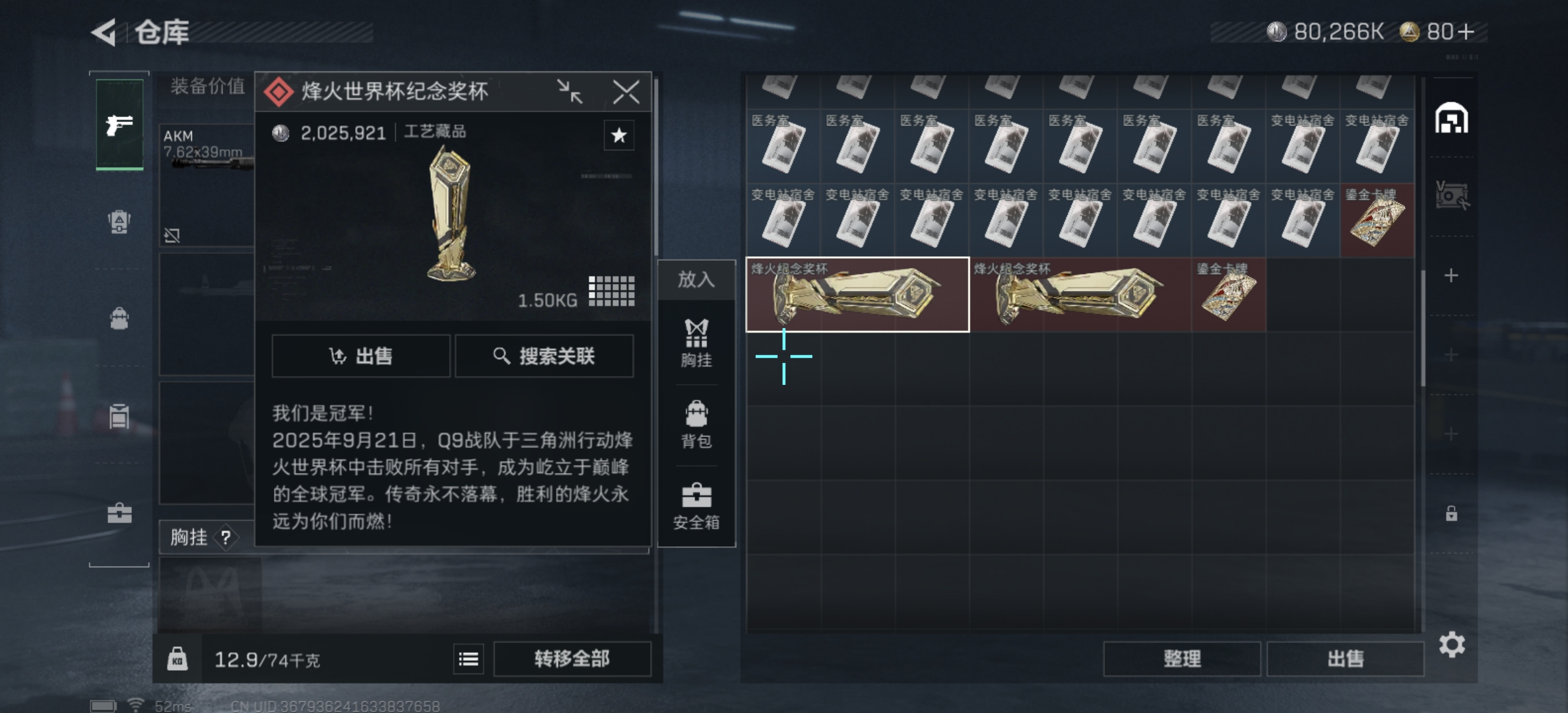Open the warehouse home icon on right bar

[x=1451, y=119]
